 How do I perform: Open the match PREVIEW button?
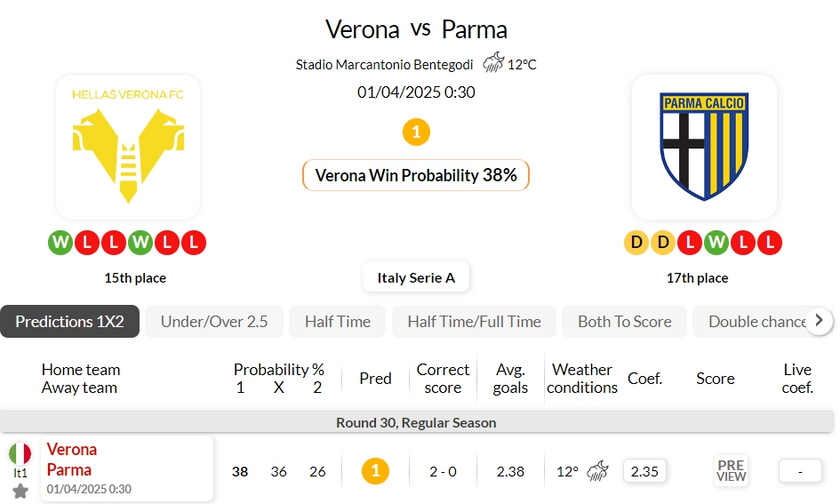[x=731, y=470]
